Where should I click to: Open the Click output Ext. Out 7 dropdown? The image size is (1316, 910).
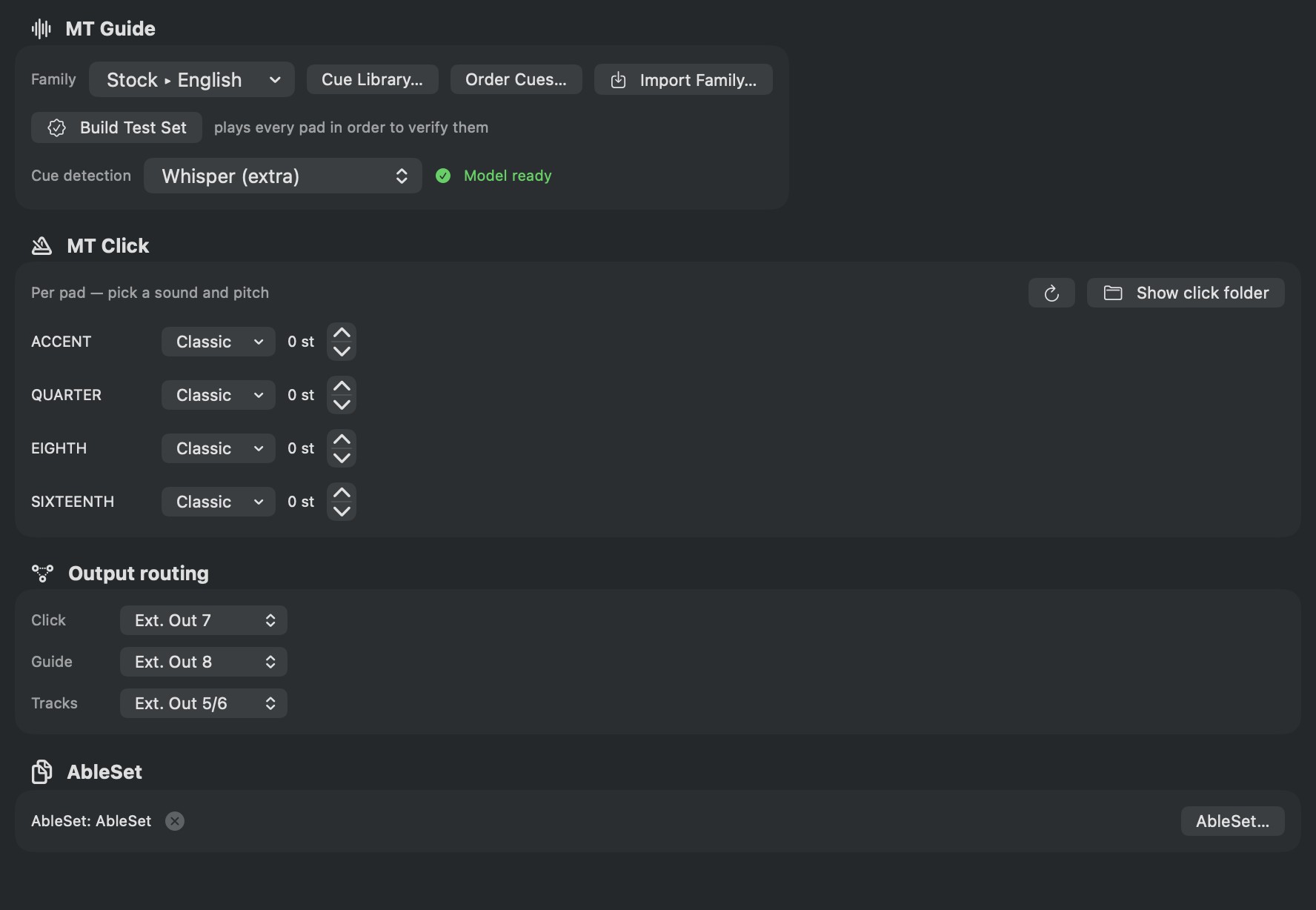tap(204, 620)
